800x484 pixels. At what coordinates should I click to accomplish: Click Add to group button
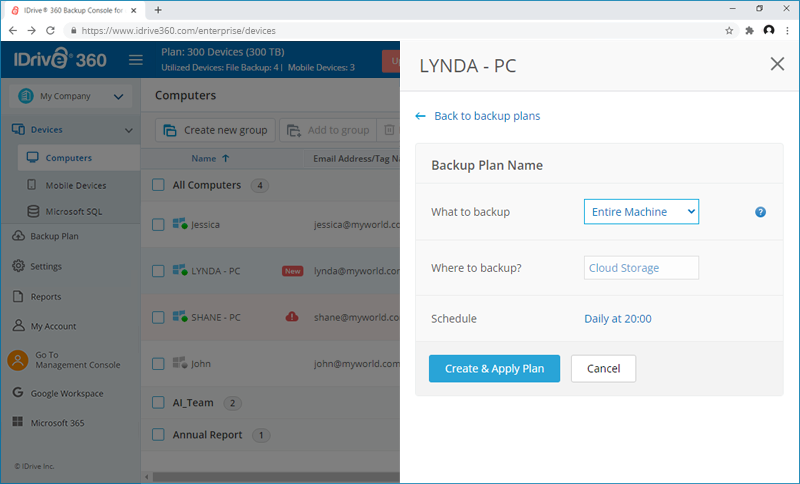point(328,130)
